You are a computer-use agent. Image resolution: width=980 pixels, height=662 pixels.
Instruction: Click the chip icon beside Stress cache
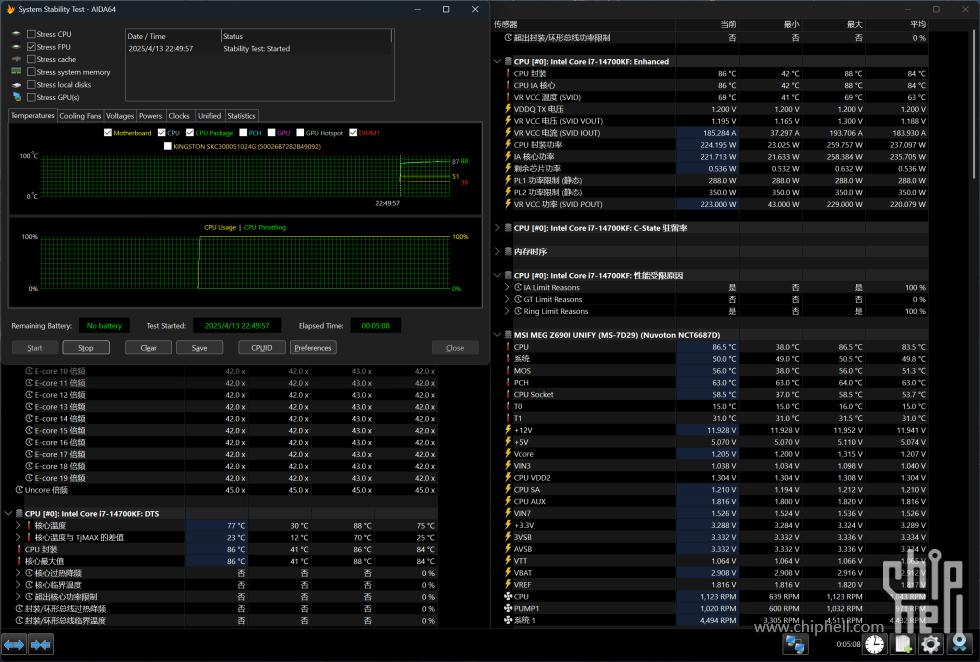click(16, 59)
